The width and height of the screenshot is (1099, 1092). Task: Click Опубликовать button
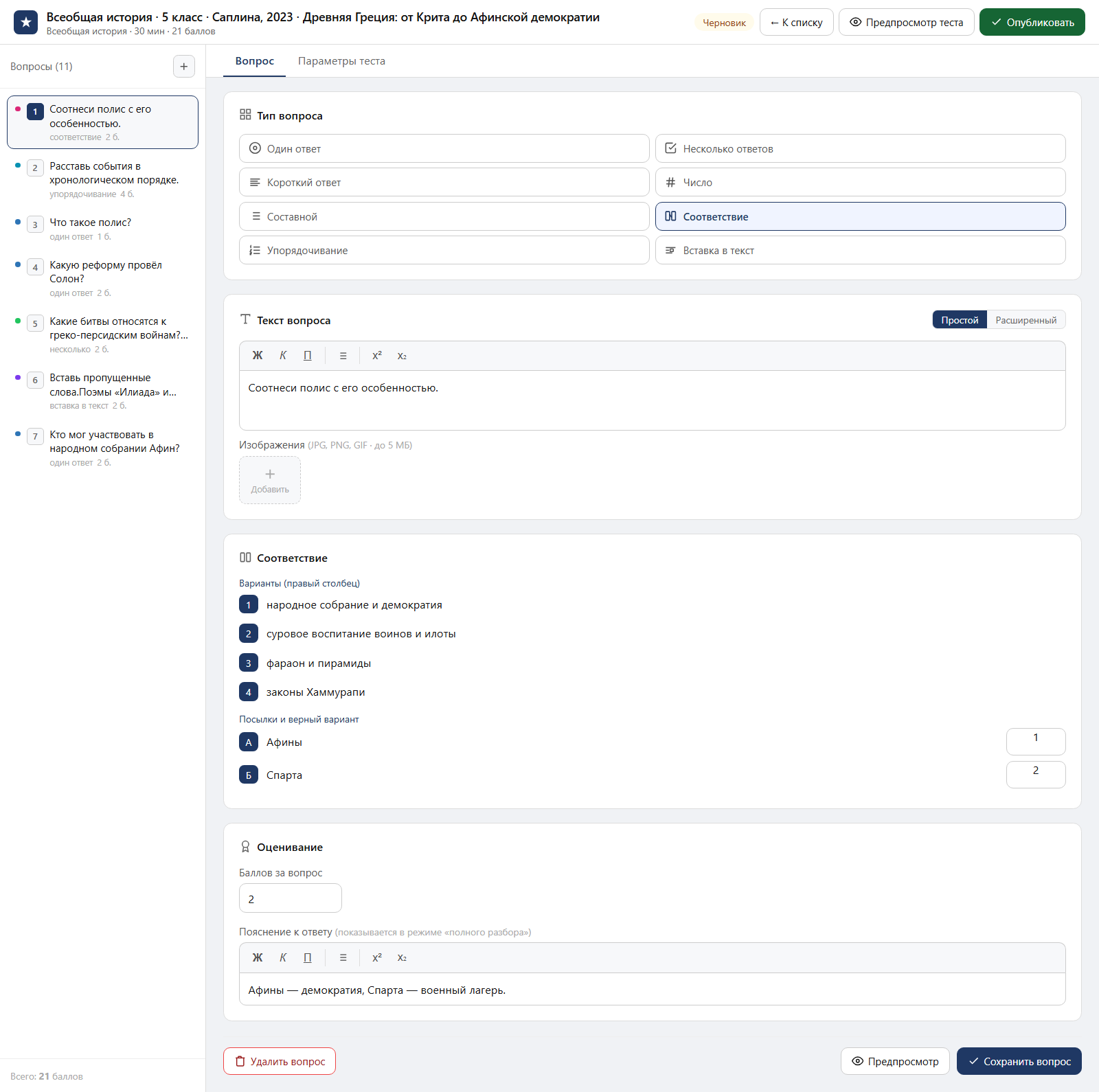1032,22
